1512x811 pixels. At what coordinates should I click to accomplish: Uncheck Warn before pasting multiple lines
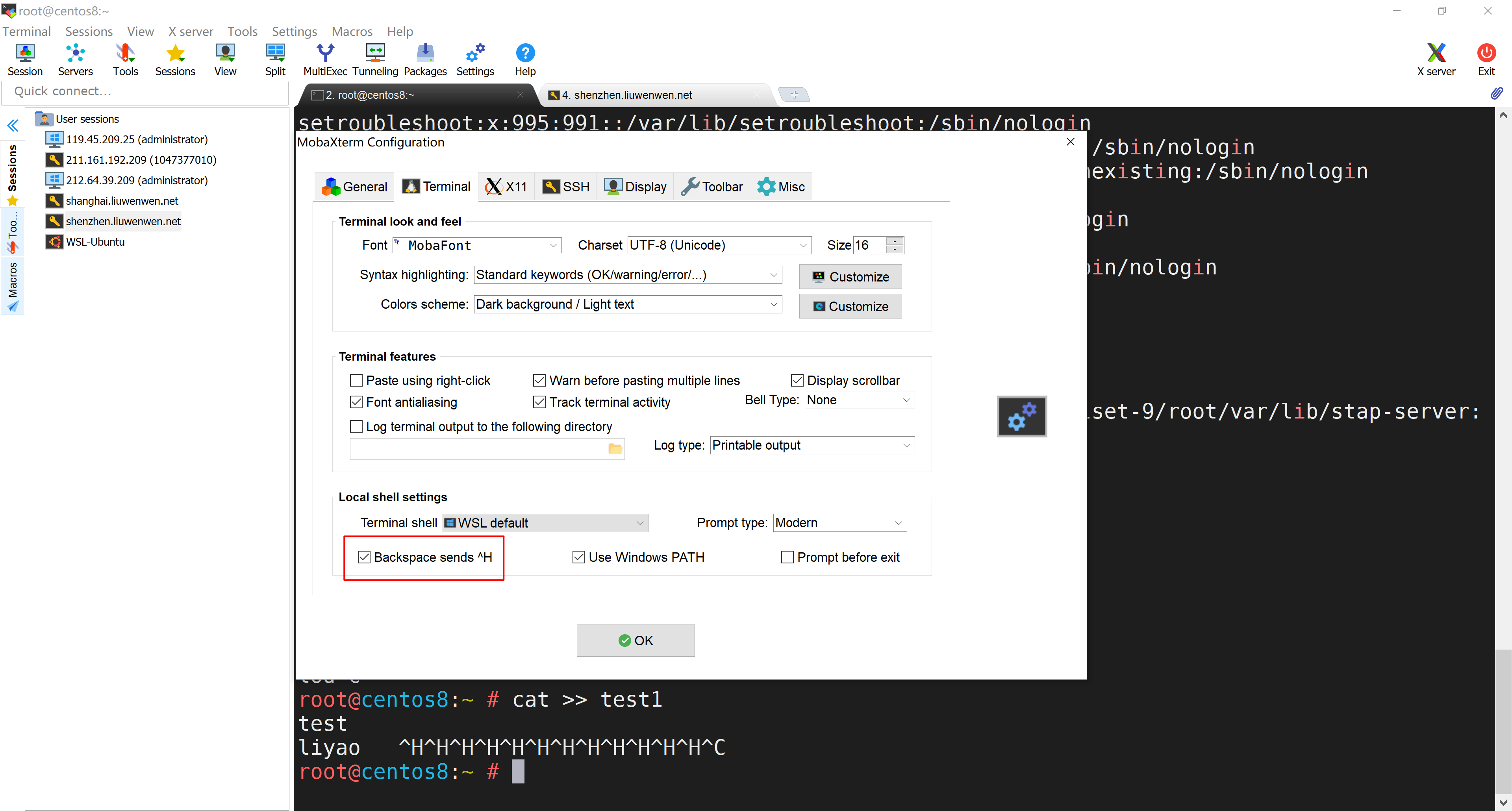539,380
